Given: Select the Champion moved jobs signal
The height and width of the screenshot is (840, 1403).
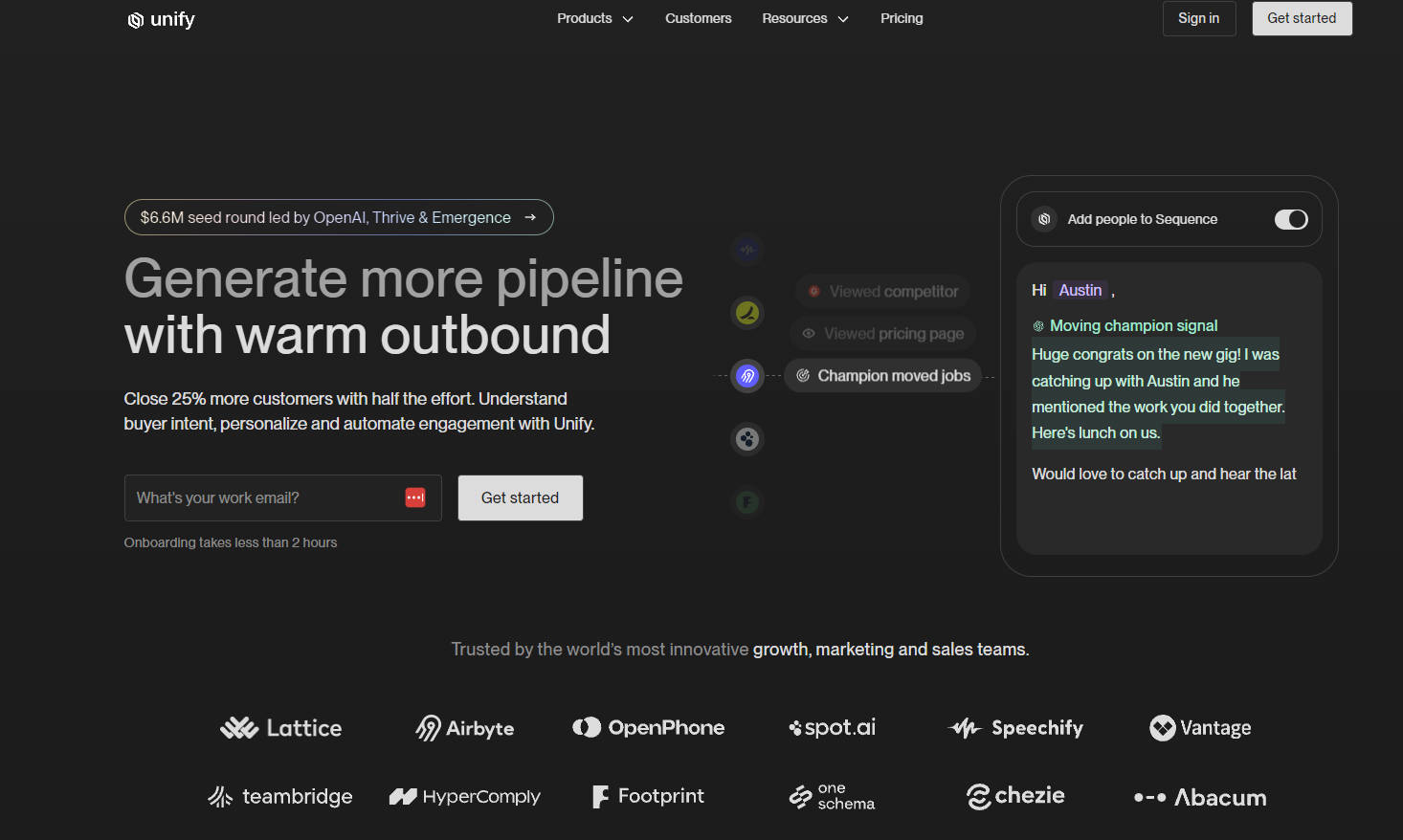Looking at the screenshot, I should 883,376.
